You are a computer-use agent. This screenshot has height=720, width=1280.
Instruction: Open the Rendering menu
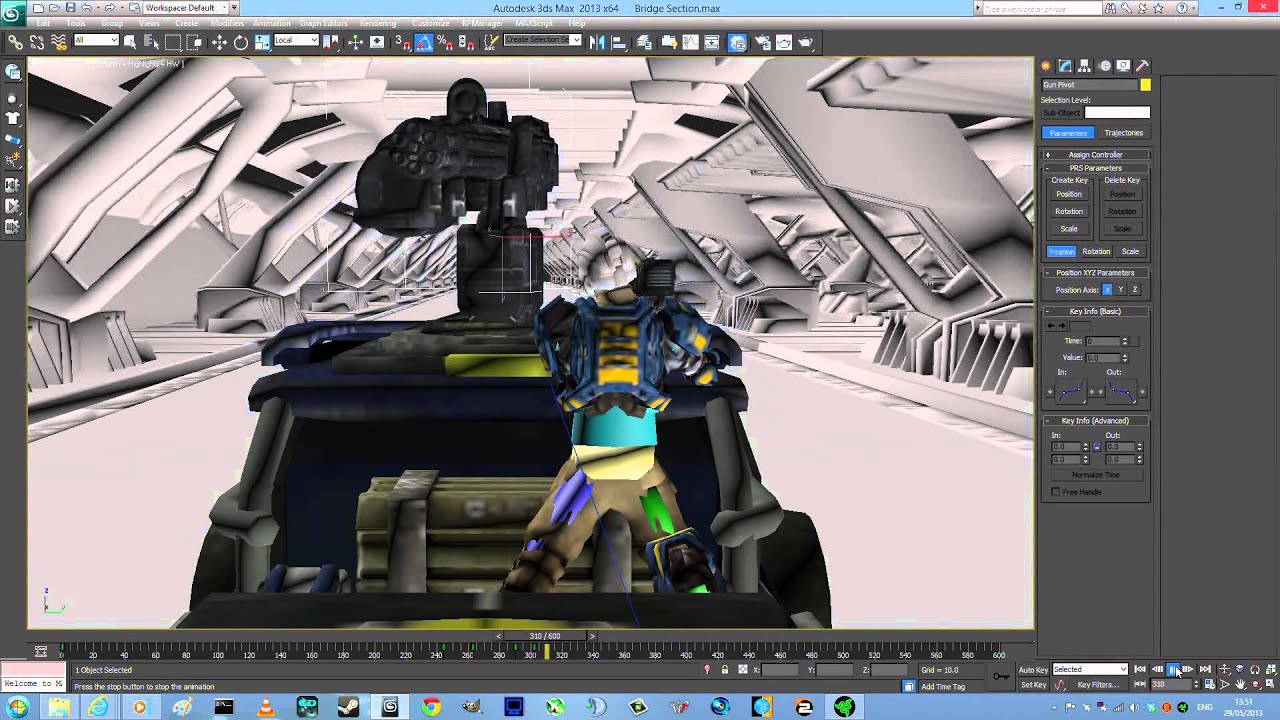click(x=378, y=23)
